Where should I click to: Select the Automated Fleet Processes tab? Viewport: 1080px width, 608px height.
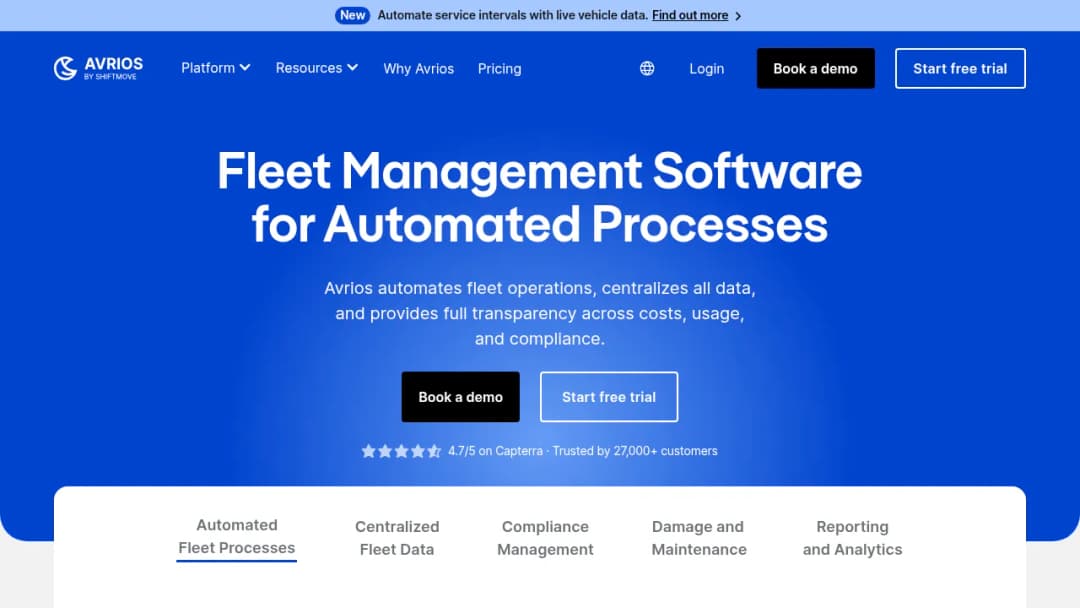[236, 536]
